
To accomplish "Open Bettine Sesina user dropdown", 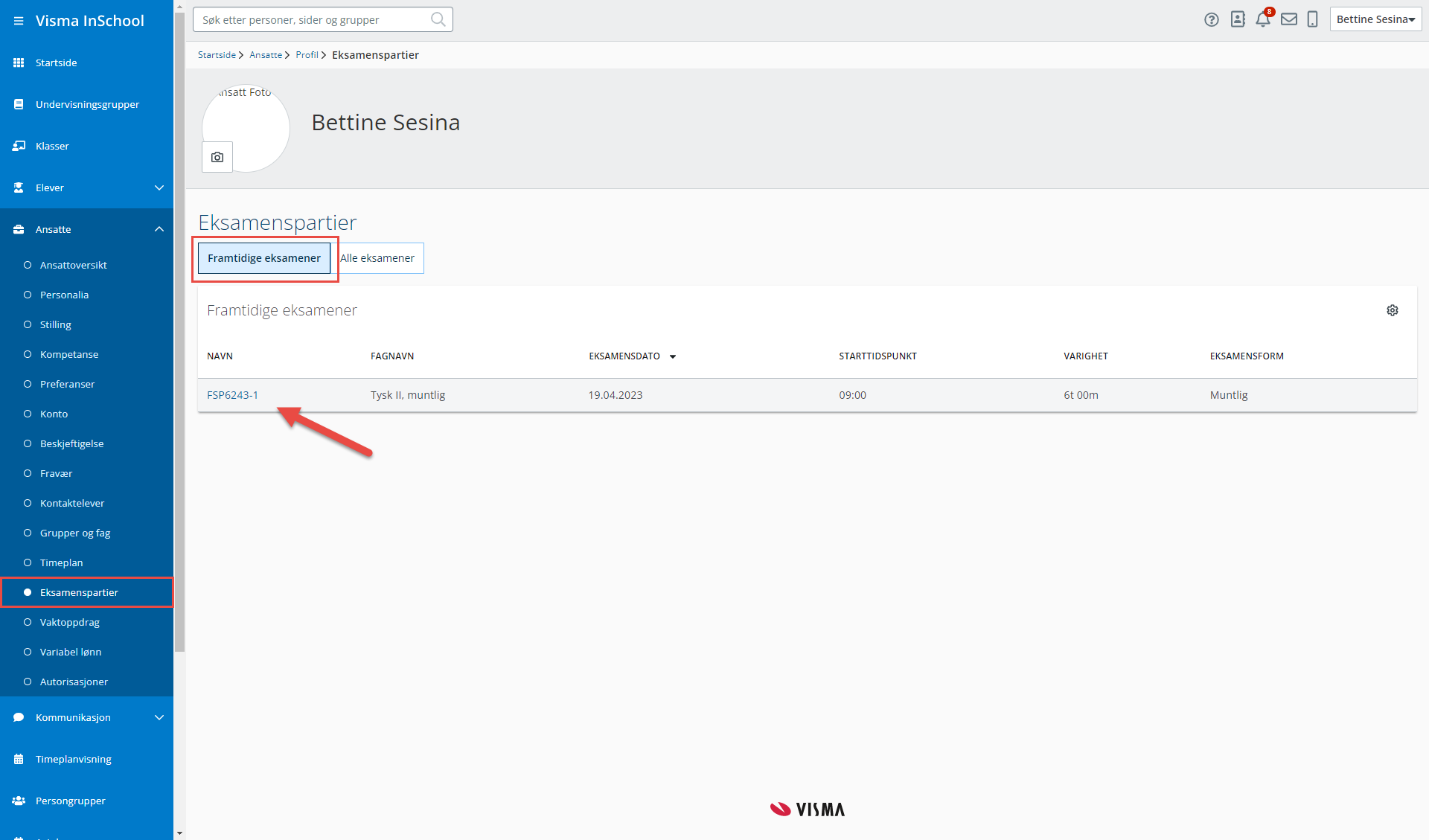I will (1375, 19).
